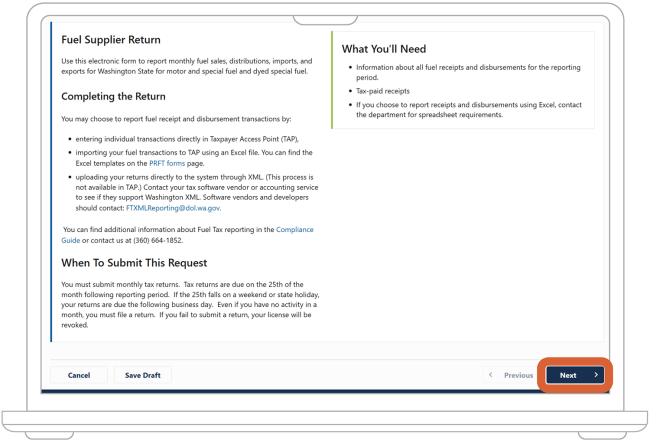
Task: Click the Next button
Action: [x=575, y=375]
